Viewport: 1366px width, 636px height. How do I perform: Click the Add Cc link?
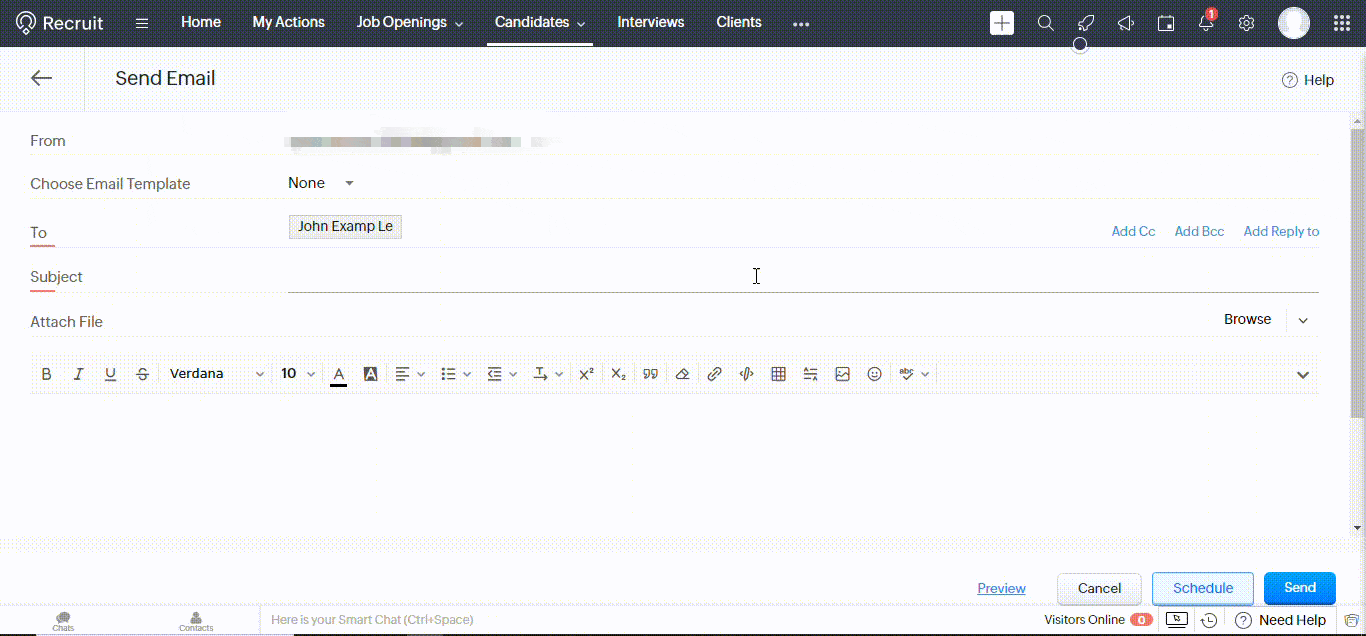pyautogui.click(x=1133, y=231)
